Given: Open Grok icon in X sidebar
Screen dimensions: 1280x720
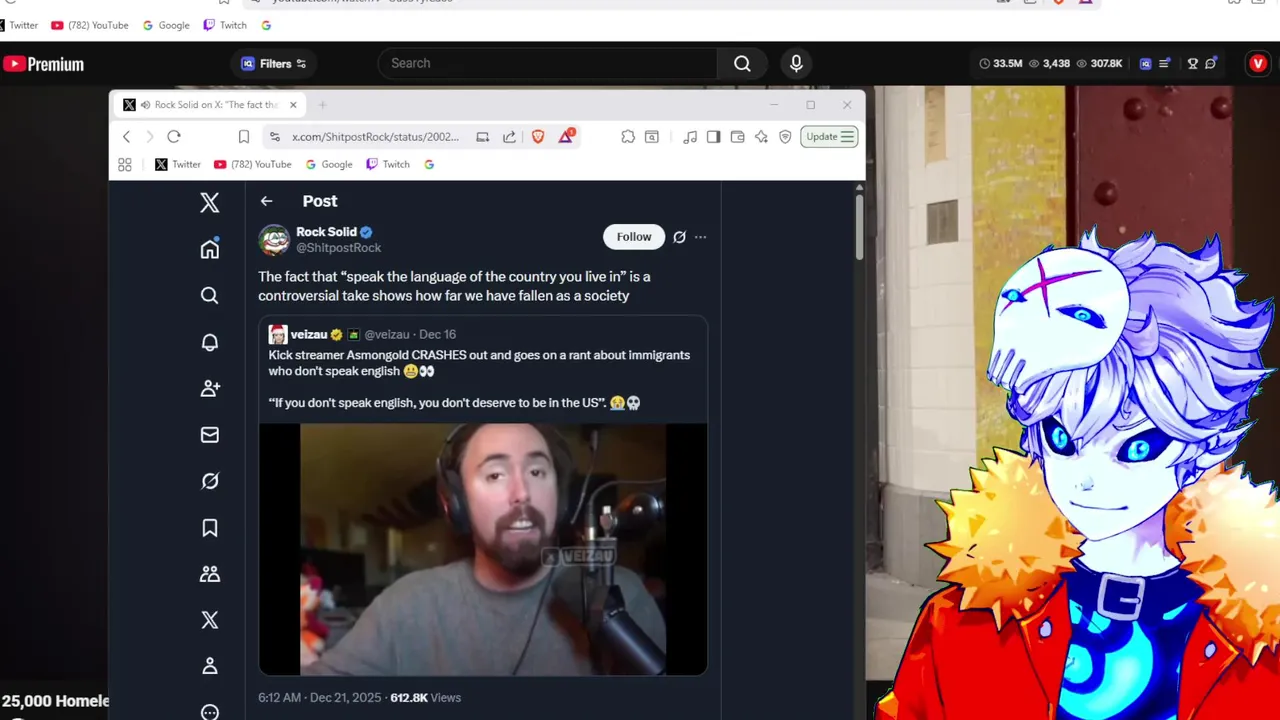Looking at the screenshot, I should (209, 481).
